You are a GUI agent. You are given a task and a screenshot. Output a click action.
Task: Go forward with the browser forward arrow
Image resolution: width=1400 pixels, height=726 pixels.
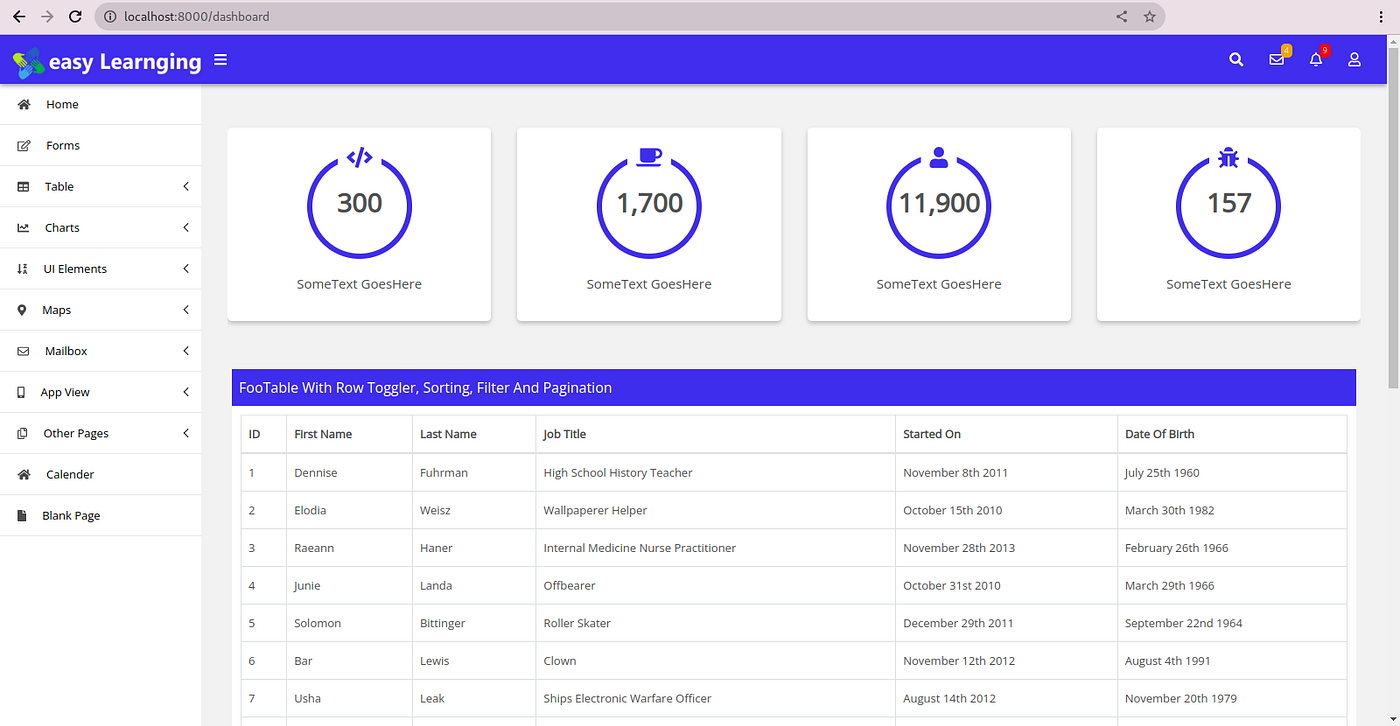(47, 17)
